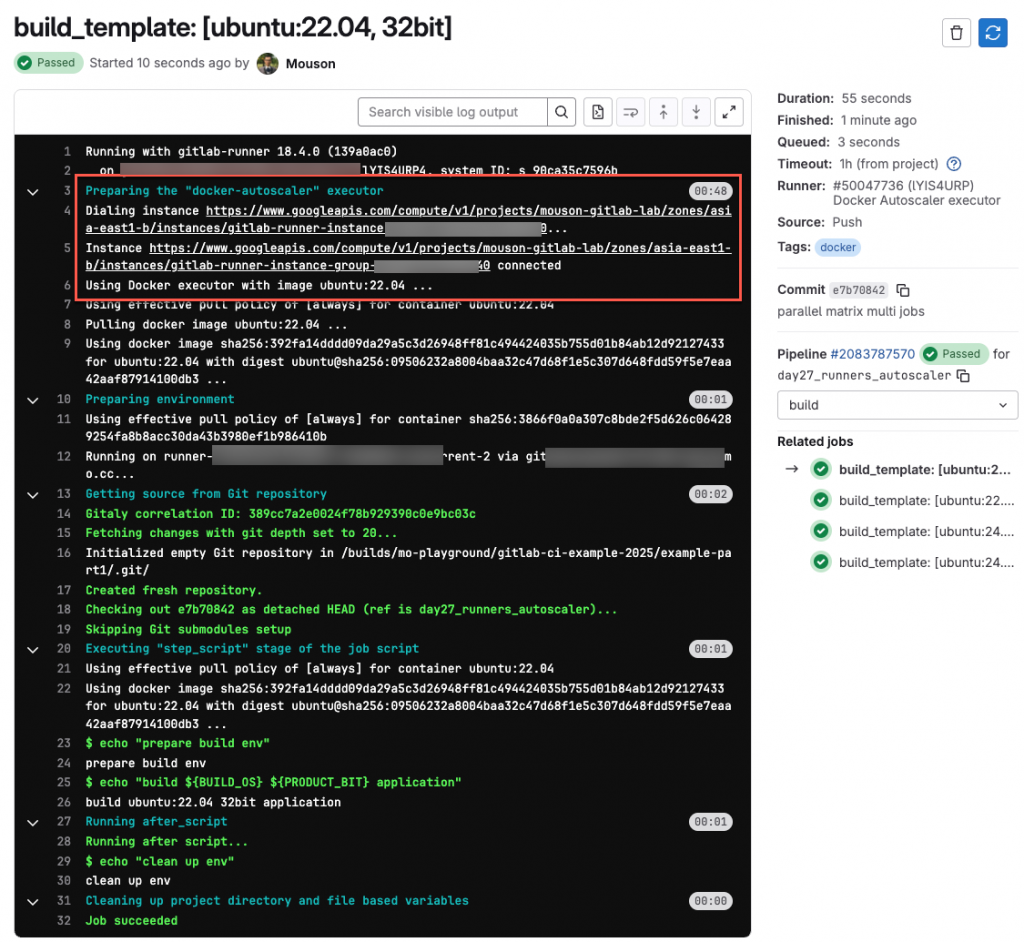This screenshot has height=942, width=1024.
Task: Click the 'Queued: 3 seconds' text
Action: (838, 142)
